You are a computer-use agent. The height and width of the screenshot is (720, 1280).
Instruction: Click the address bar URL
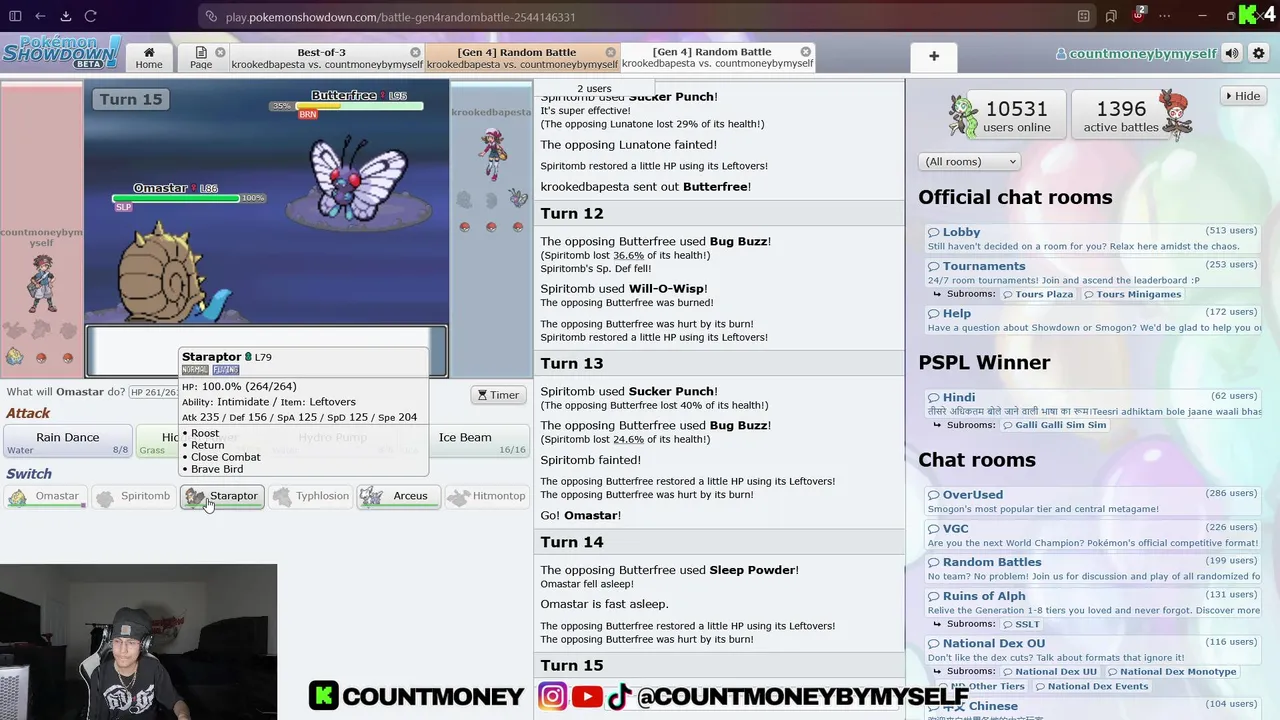(x=400, y=17)
